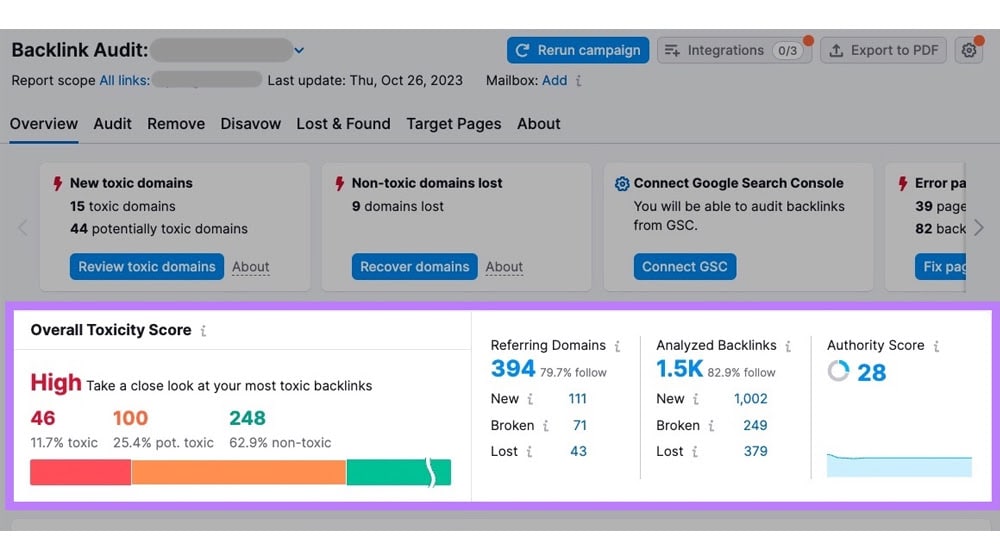Screen dimensions: 1000x560
Task: Click info icon next to Overall Toxicity Score
Action: coord(203,330)
